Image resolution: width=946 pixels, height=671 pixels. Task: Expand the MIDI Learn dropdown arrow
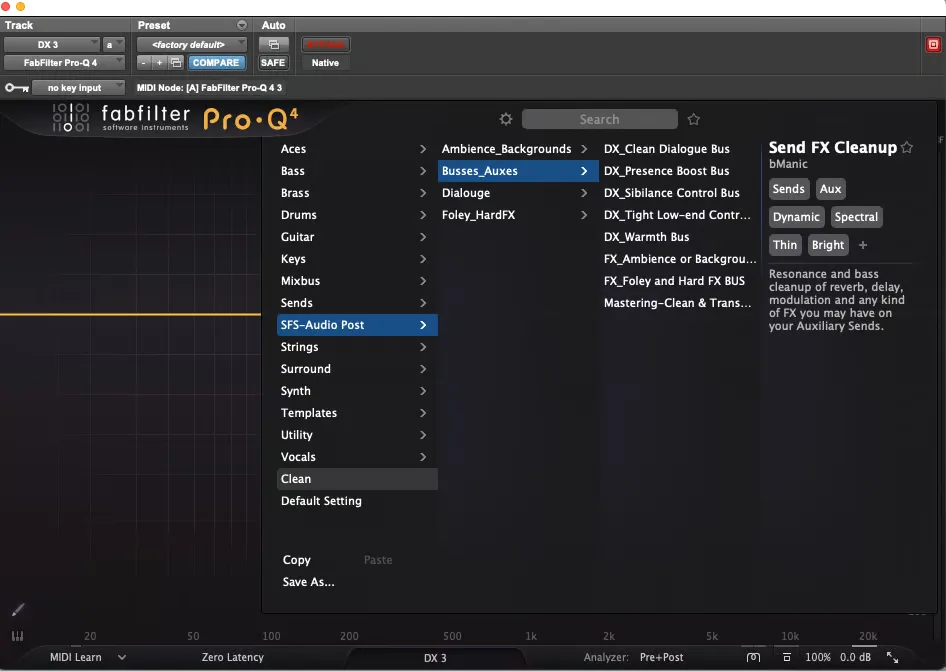point(122,657)
